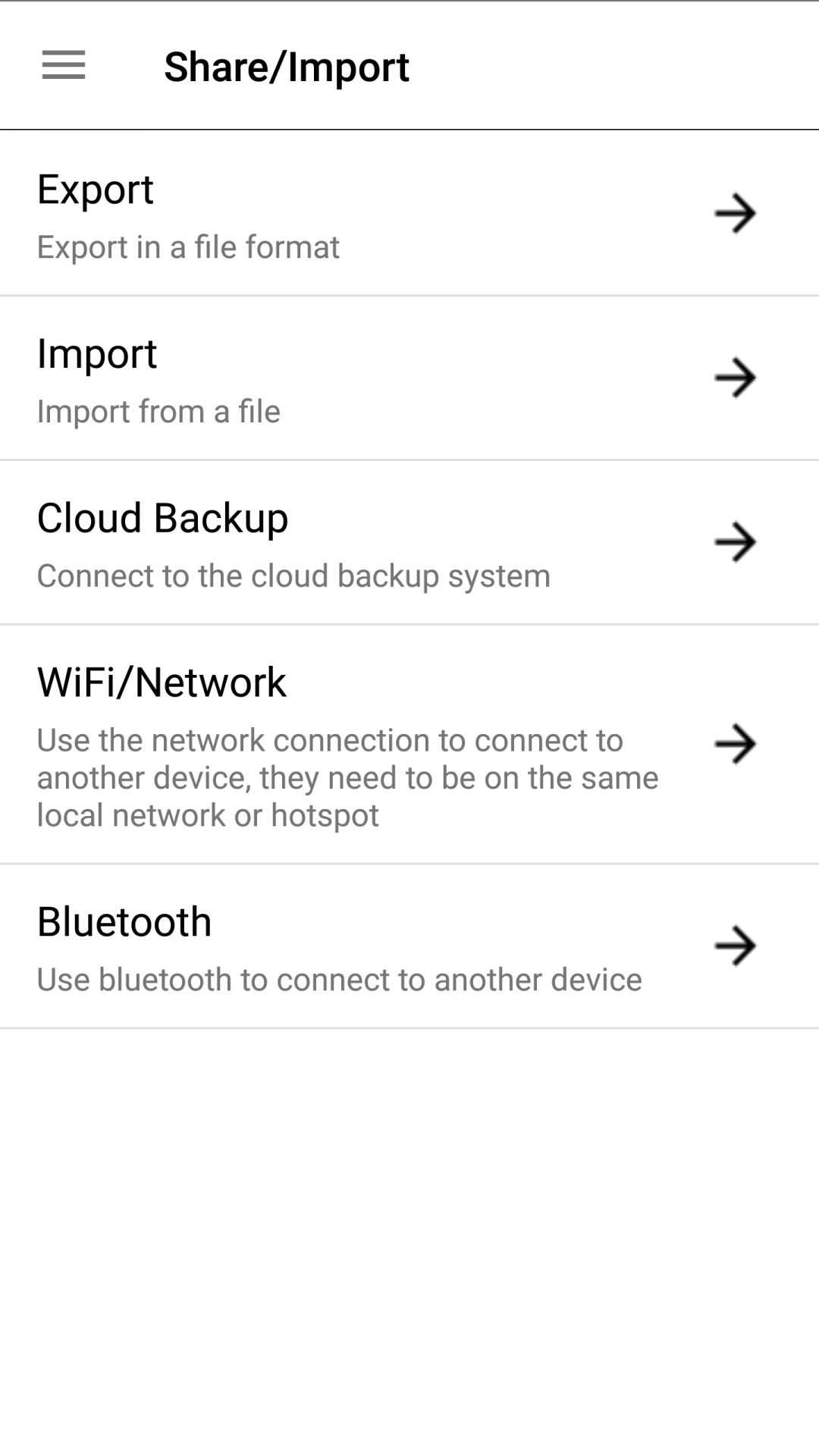
Task: Open the hamburger navigation menu
Action: click(x=64, y=65)
